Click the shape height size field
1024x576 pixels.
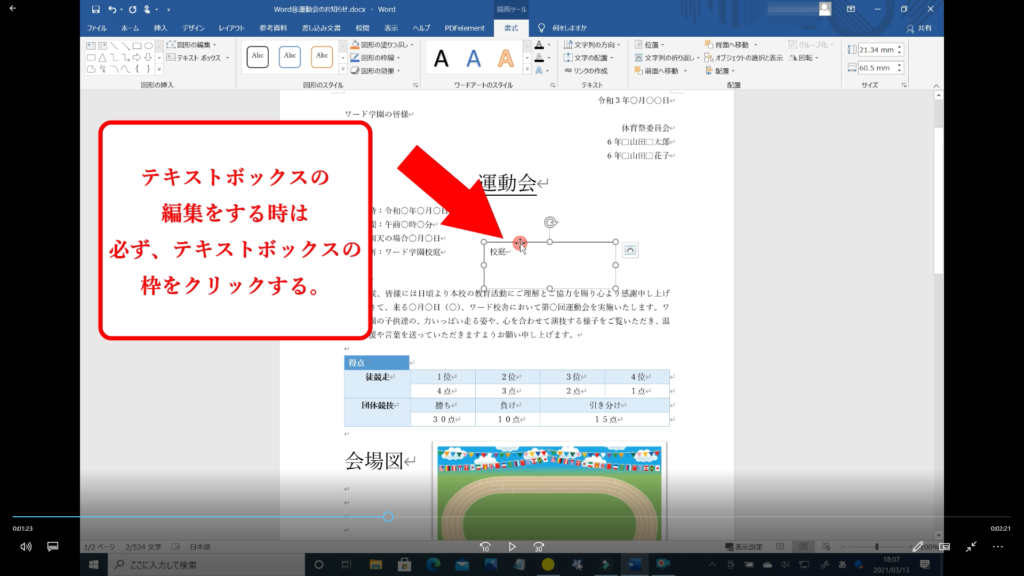(x=875, y=50)
